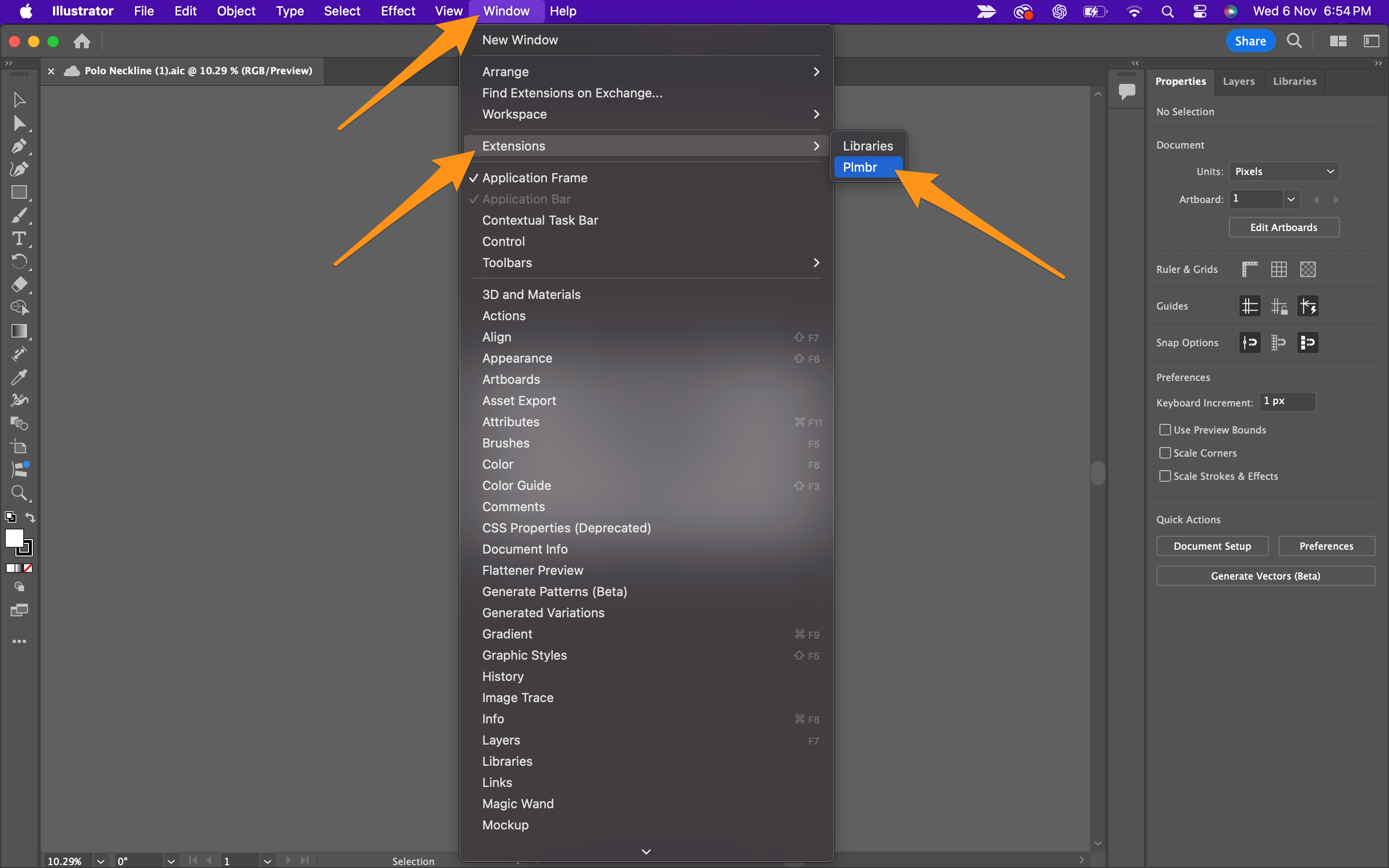Select the Type tool
1389x868 pixels.
[19, 238]
